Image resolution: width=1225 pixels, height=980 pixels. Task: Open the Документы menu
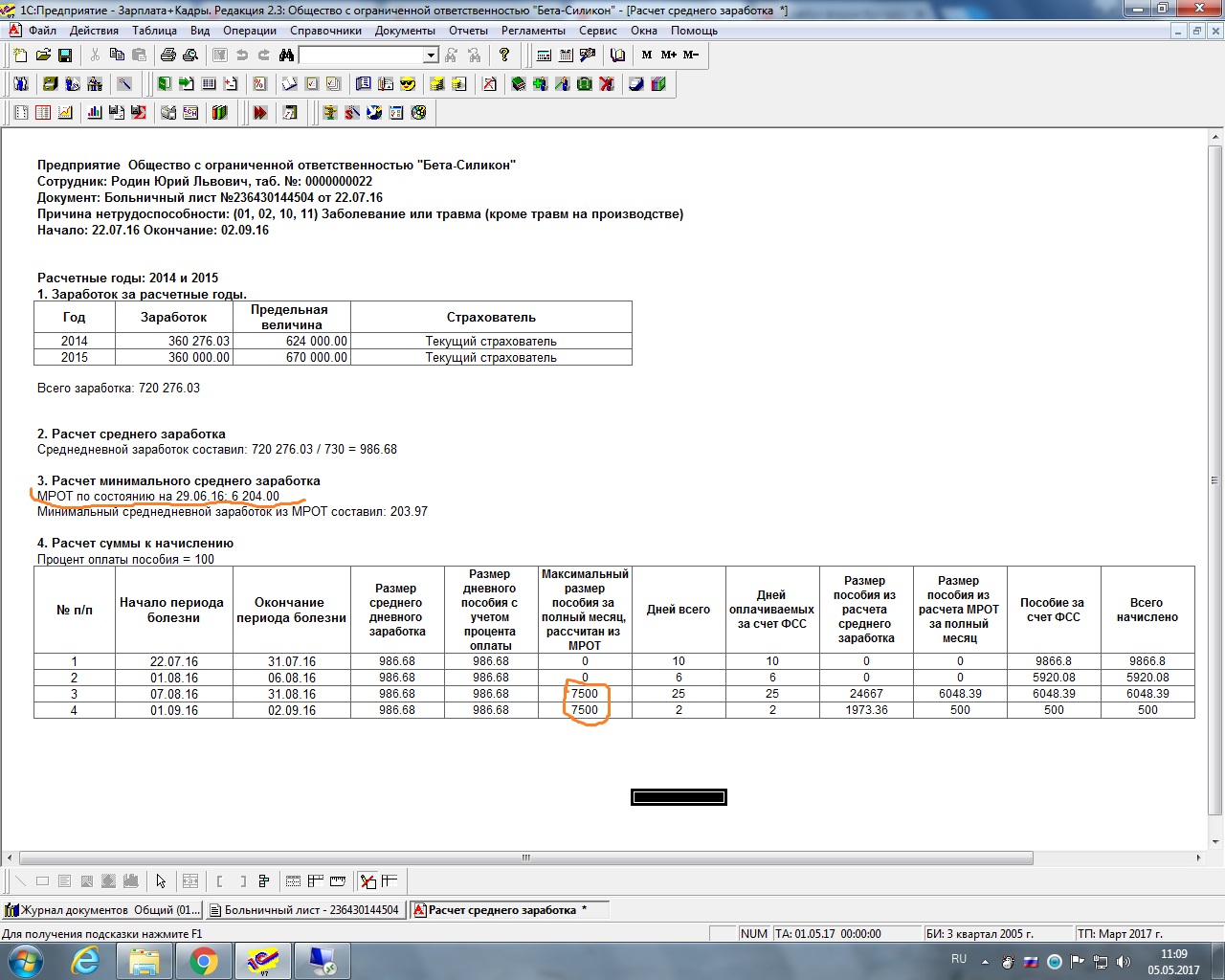pos(405,31)
